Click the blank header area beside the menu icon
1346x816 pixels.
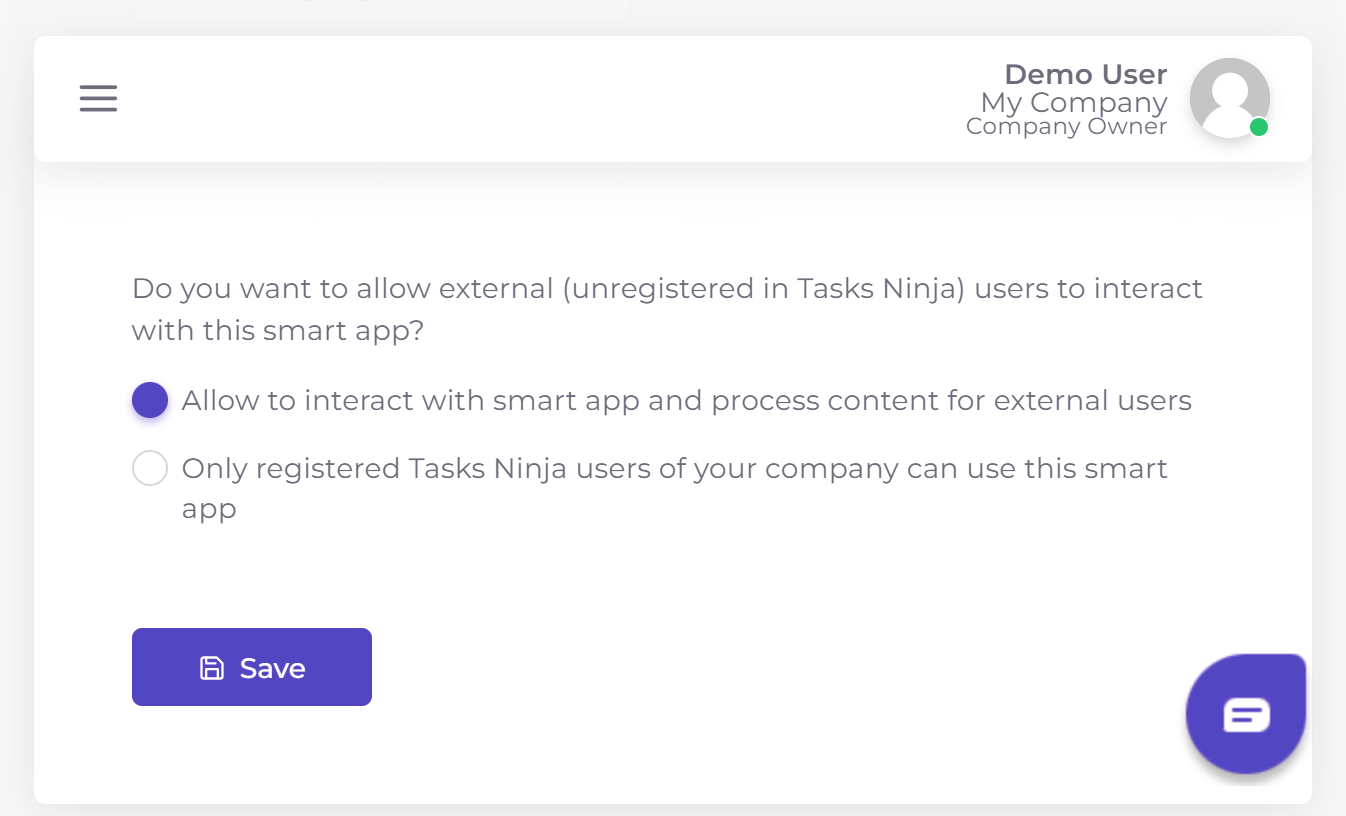coord(500,98)
